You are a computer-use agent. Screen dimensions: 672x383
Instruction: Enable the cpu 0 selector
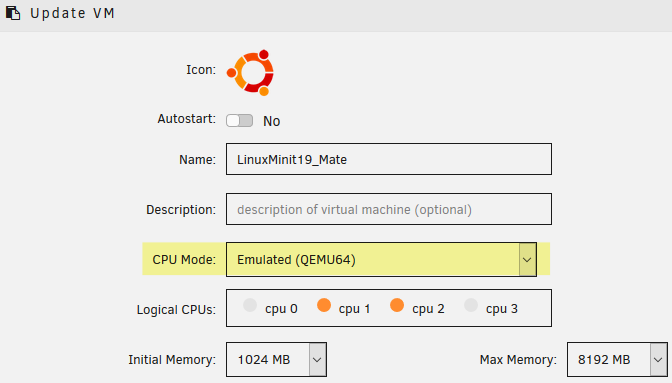pyautogui.click(x=250, y=305)
